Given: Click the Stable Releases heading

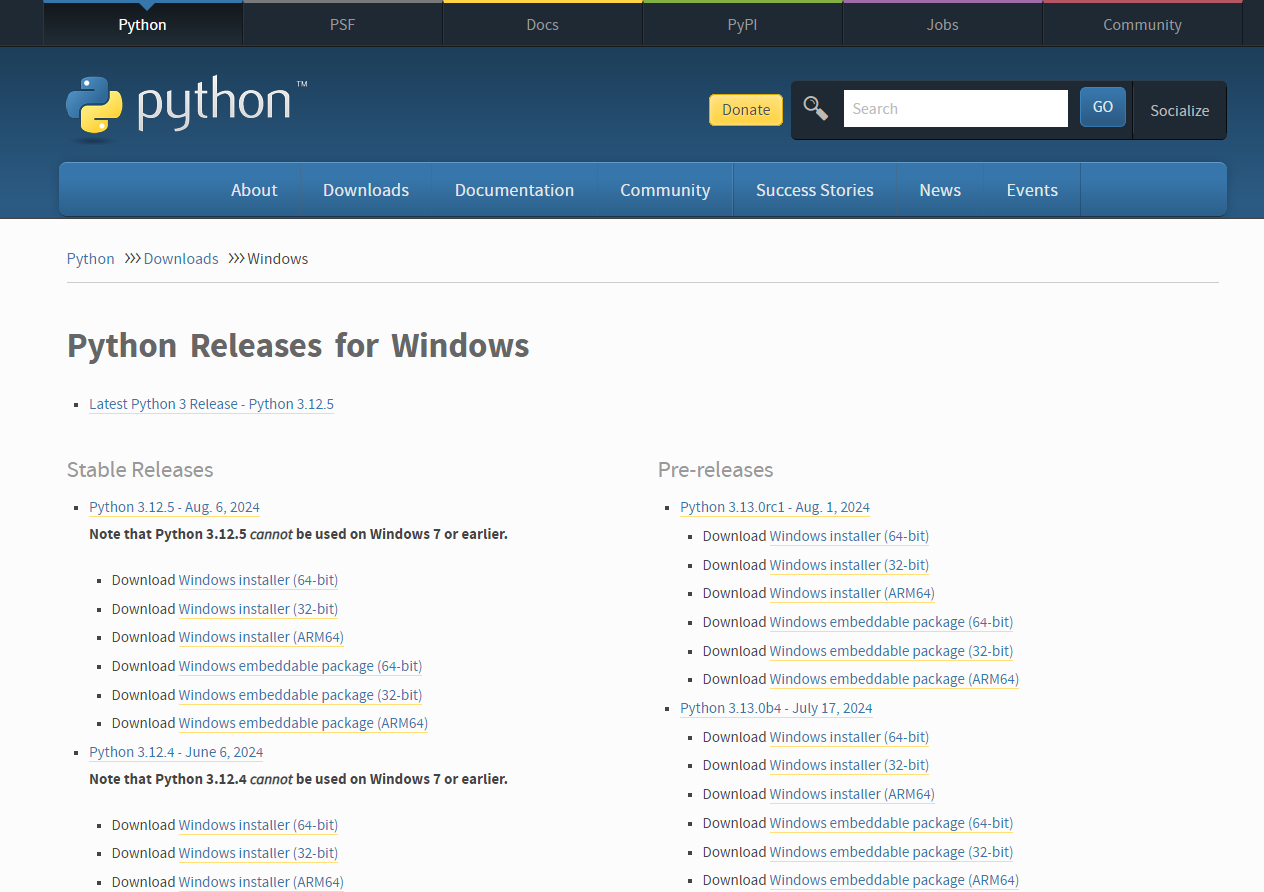Looking at the screenshot, I should coord(140,470).
